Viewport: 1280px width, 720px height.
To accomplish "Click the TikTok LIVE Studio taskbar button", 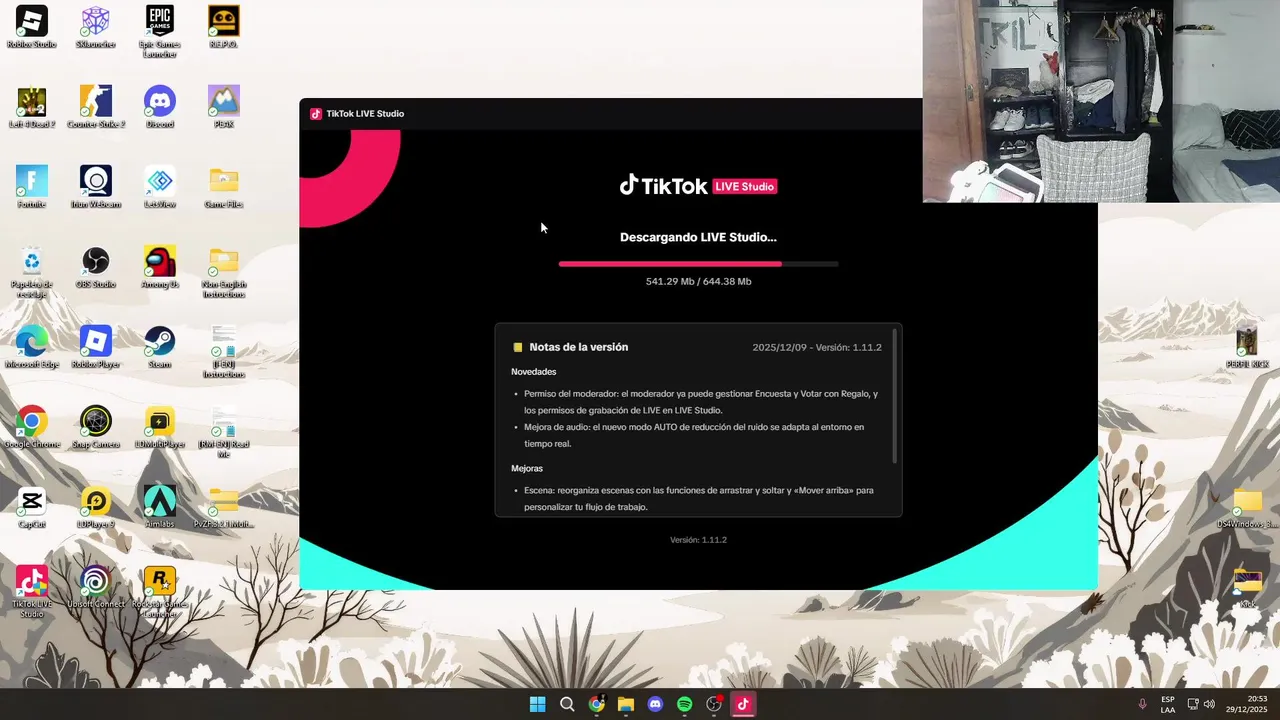I will [x=743, y=704].
